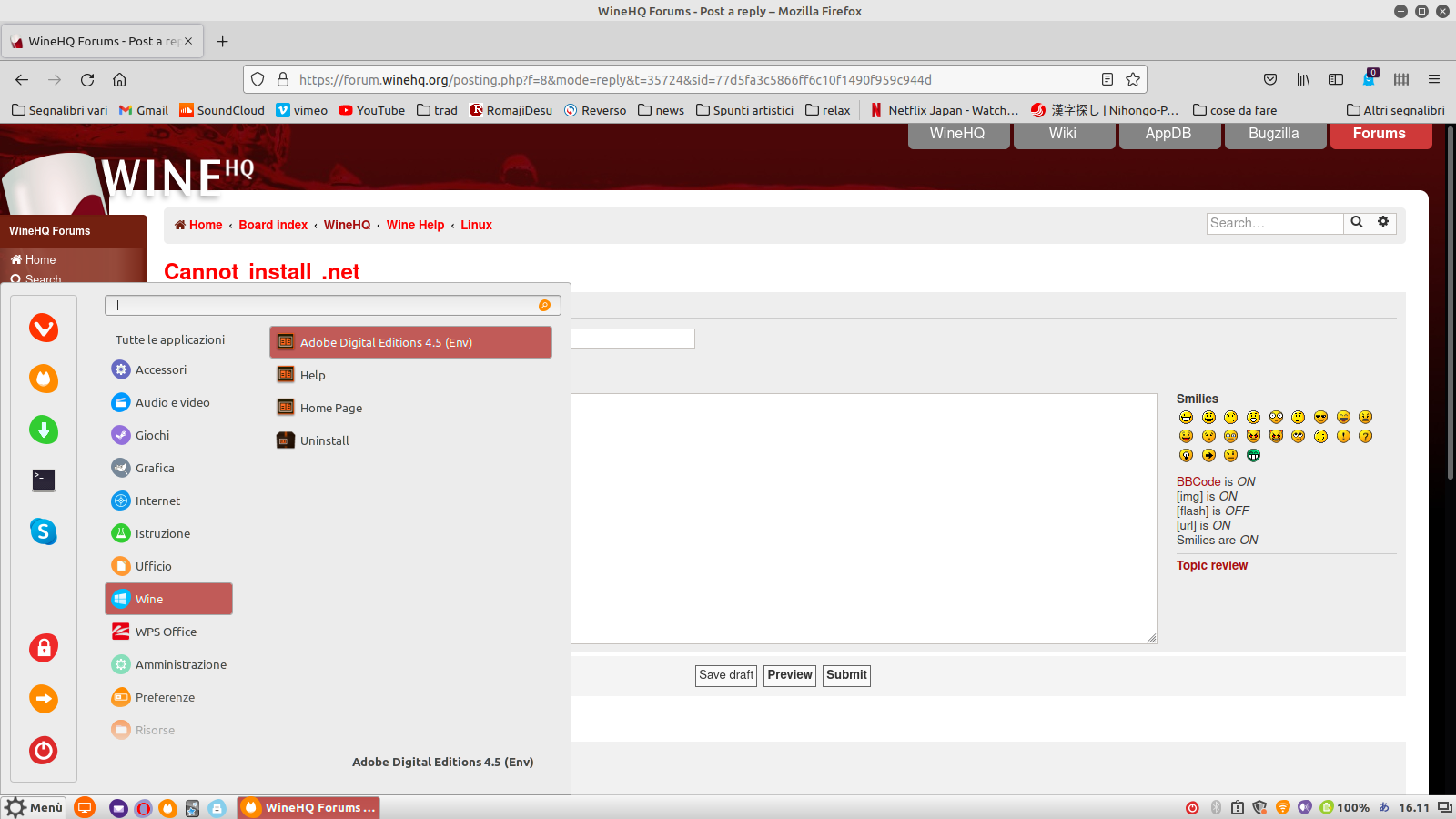Screen dimensions: 1456x819
Task: Open Skype from the menu favorites
Action: pyautogui.click(x=44, y=531)
